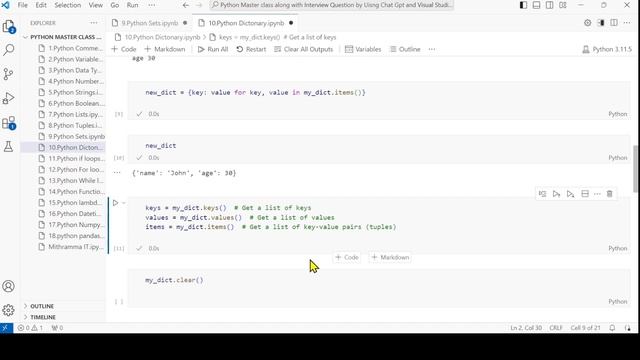Open the Go menu
This screenshot has height=360, width=640.
[x=115, y=5]
